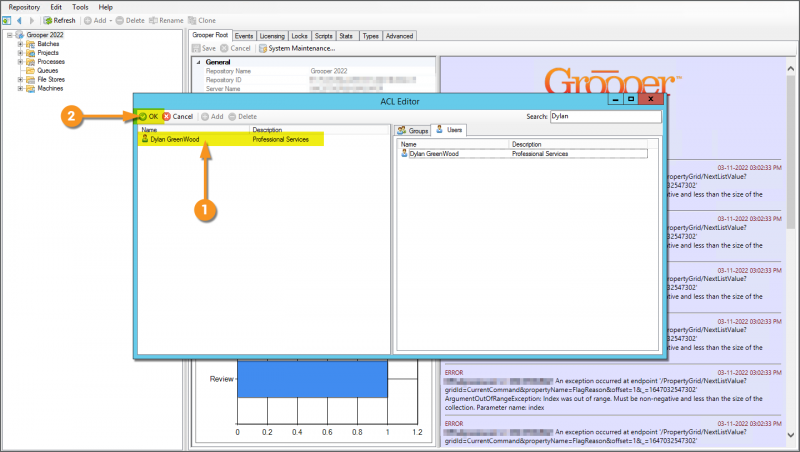Viewport: 800px width, 452px height.
Task: Click the Search input field
Action: pyautogui.click(x=606, y=117)
